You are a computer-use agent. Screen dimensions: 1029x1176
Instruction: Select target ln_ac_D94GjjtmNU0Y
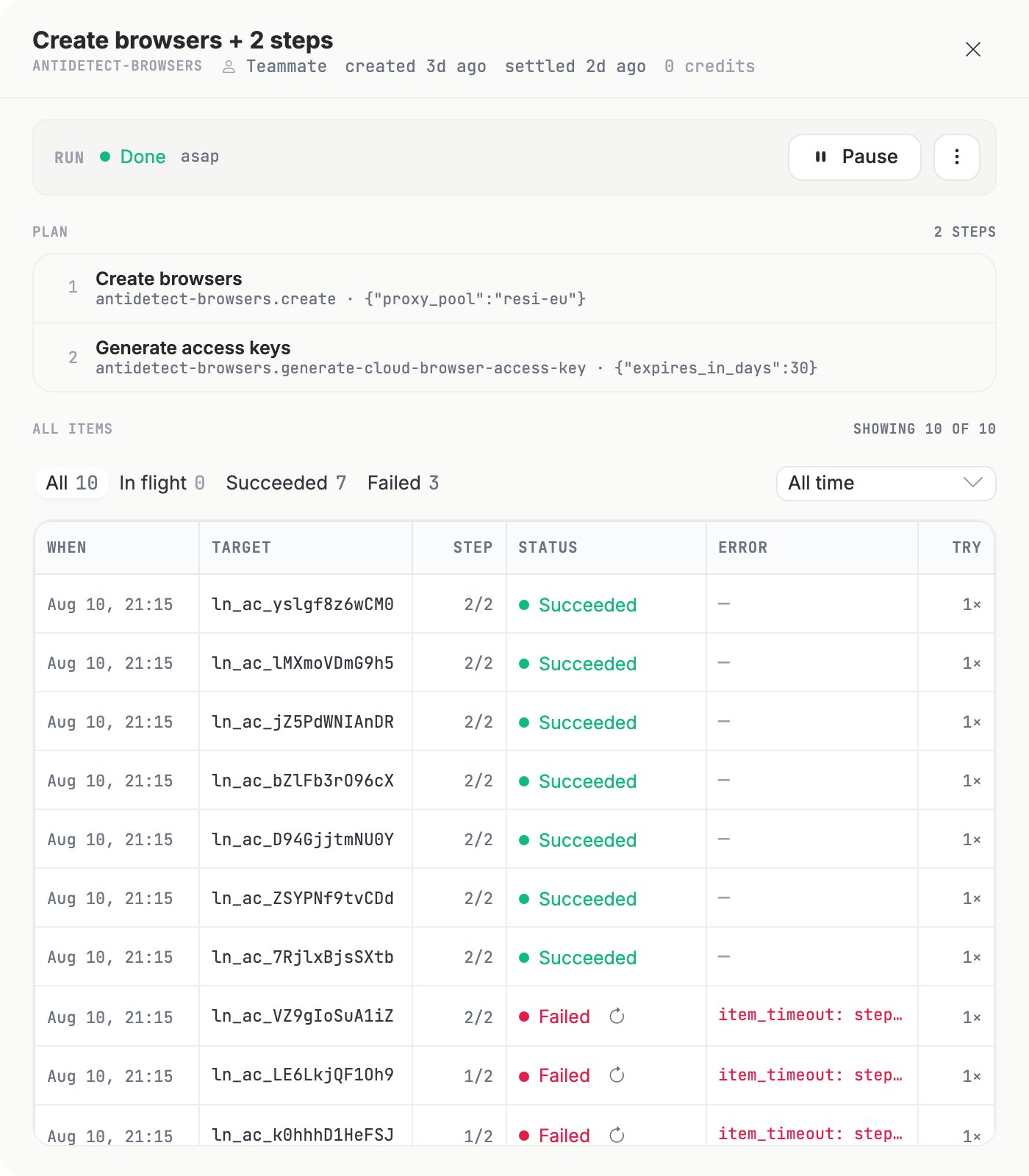[303, 839]
